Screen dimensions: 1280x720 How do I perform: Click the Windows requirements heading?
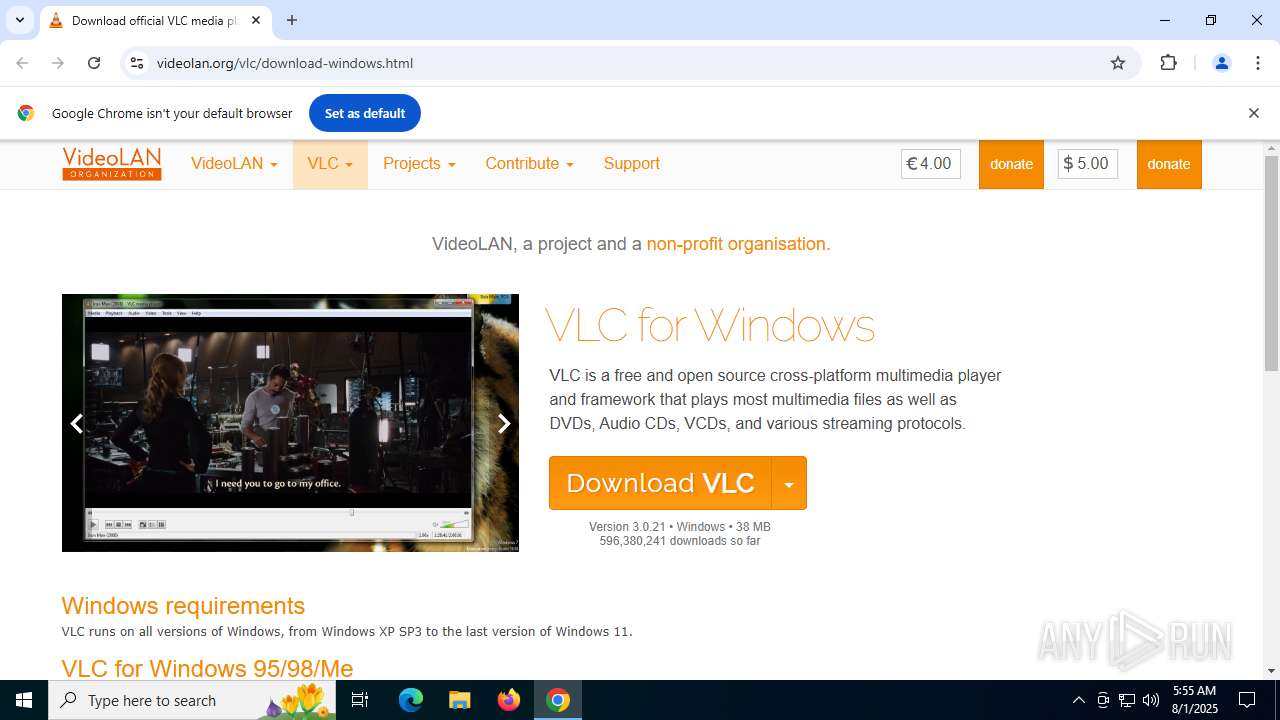click(183, 606)
